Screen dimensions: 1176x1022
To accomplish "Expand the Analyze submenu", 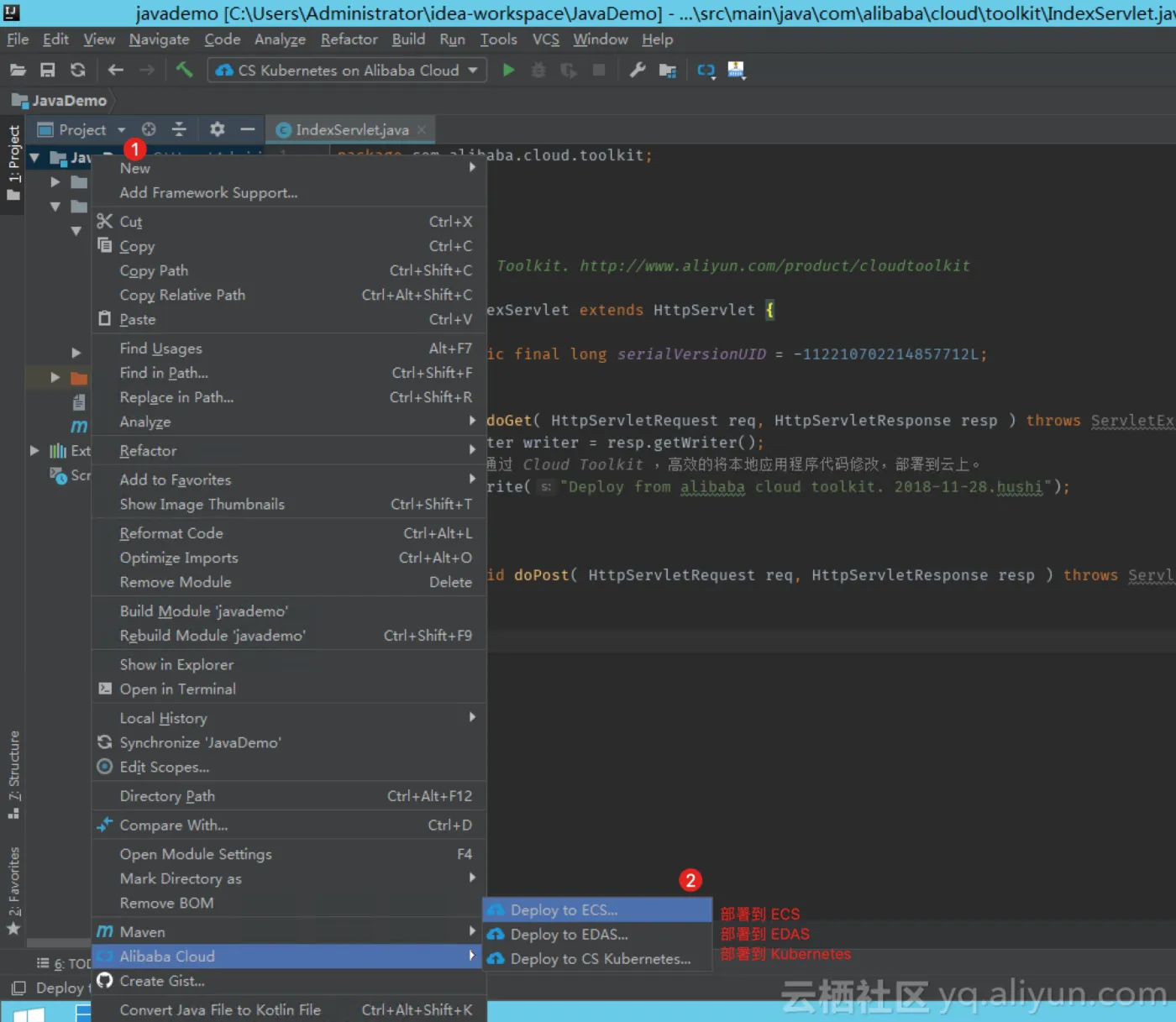I will click(289, 422).
